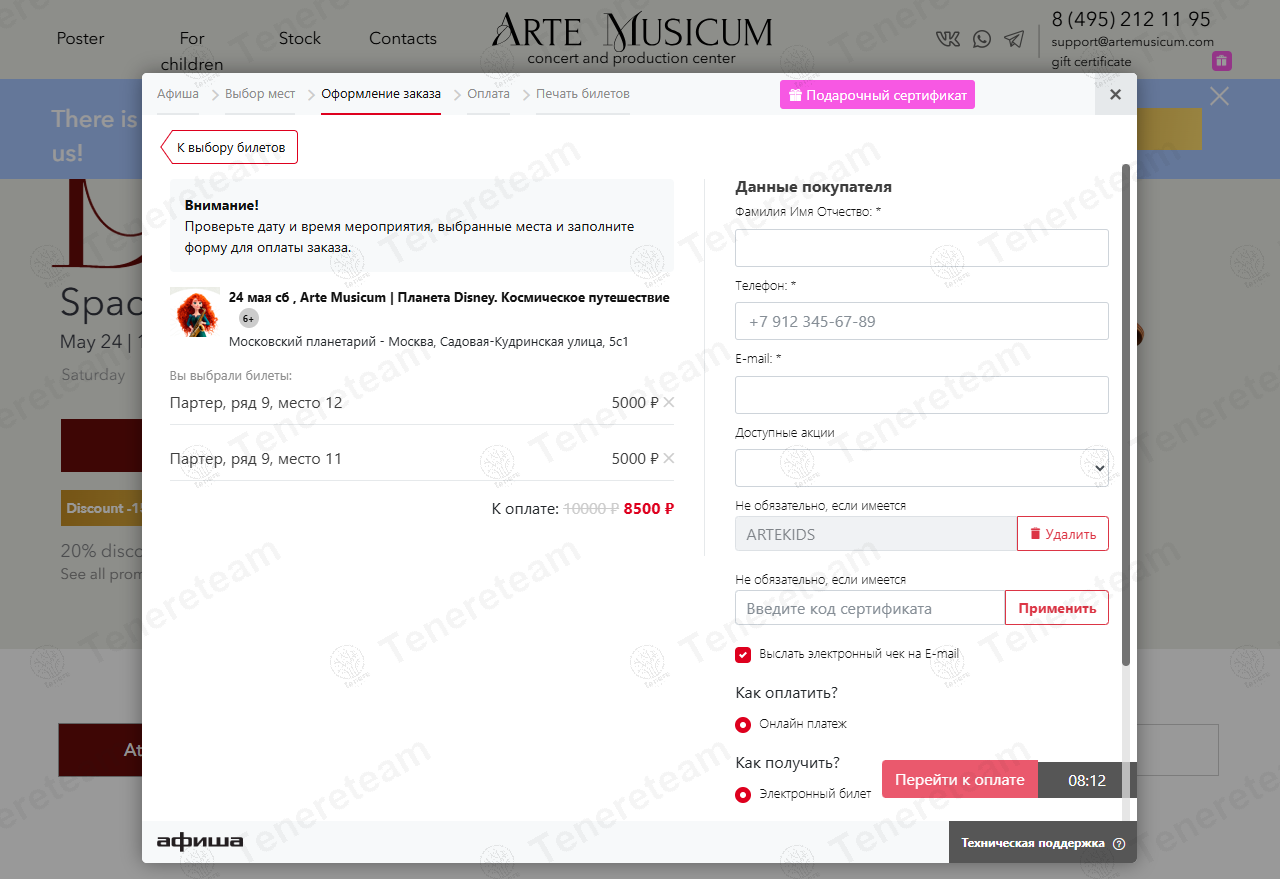Click the Московский планетарий venue address
The height and width of the screenshot is (879, 1280).
point(429,341)
